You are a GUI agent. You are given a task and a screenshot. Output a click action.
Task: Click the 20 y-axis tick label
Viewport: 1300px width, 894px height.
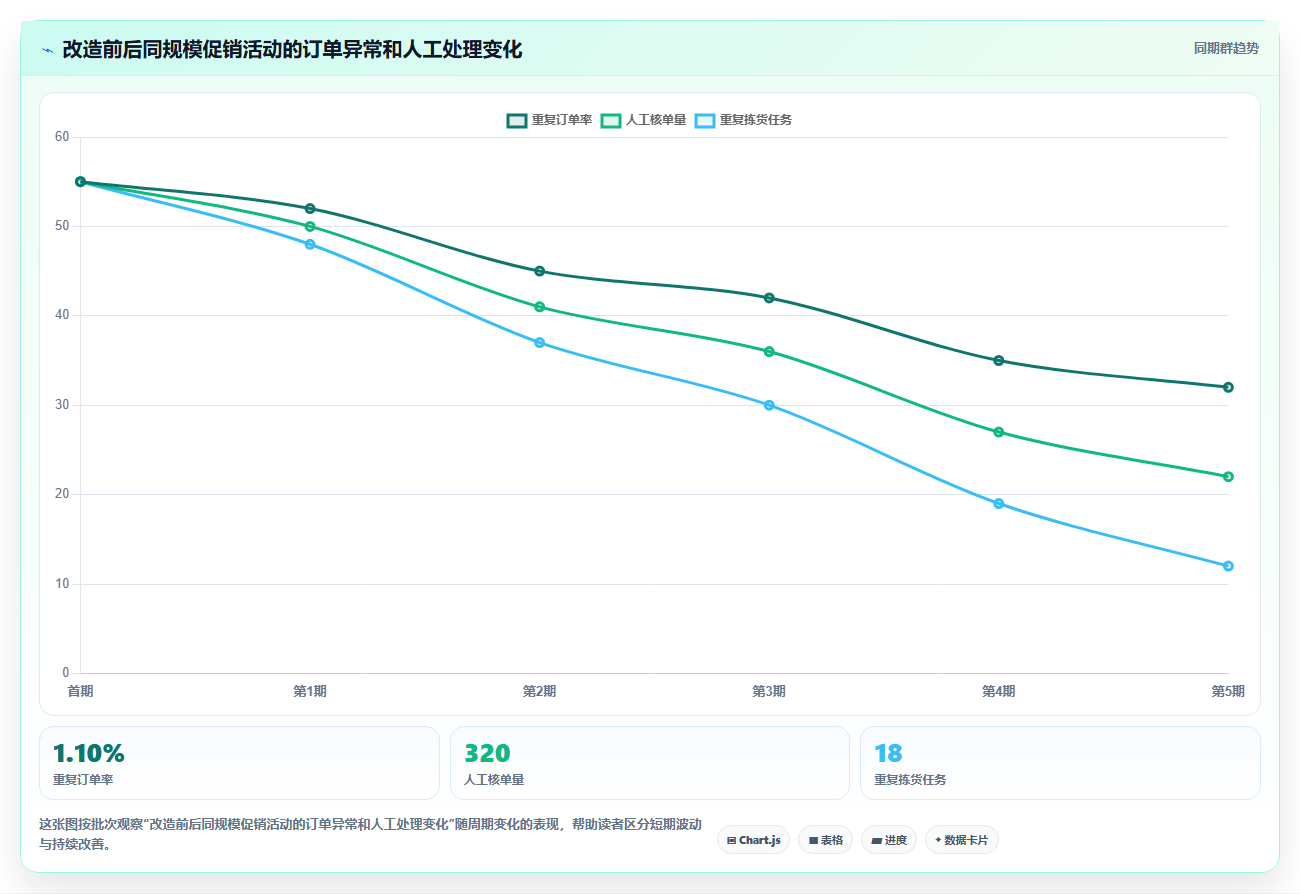pyautogui.click(x=62, y=494)
